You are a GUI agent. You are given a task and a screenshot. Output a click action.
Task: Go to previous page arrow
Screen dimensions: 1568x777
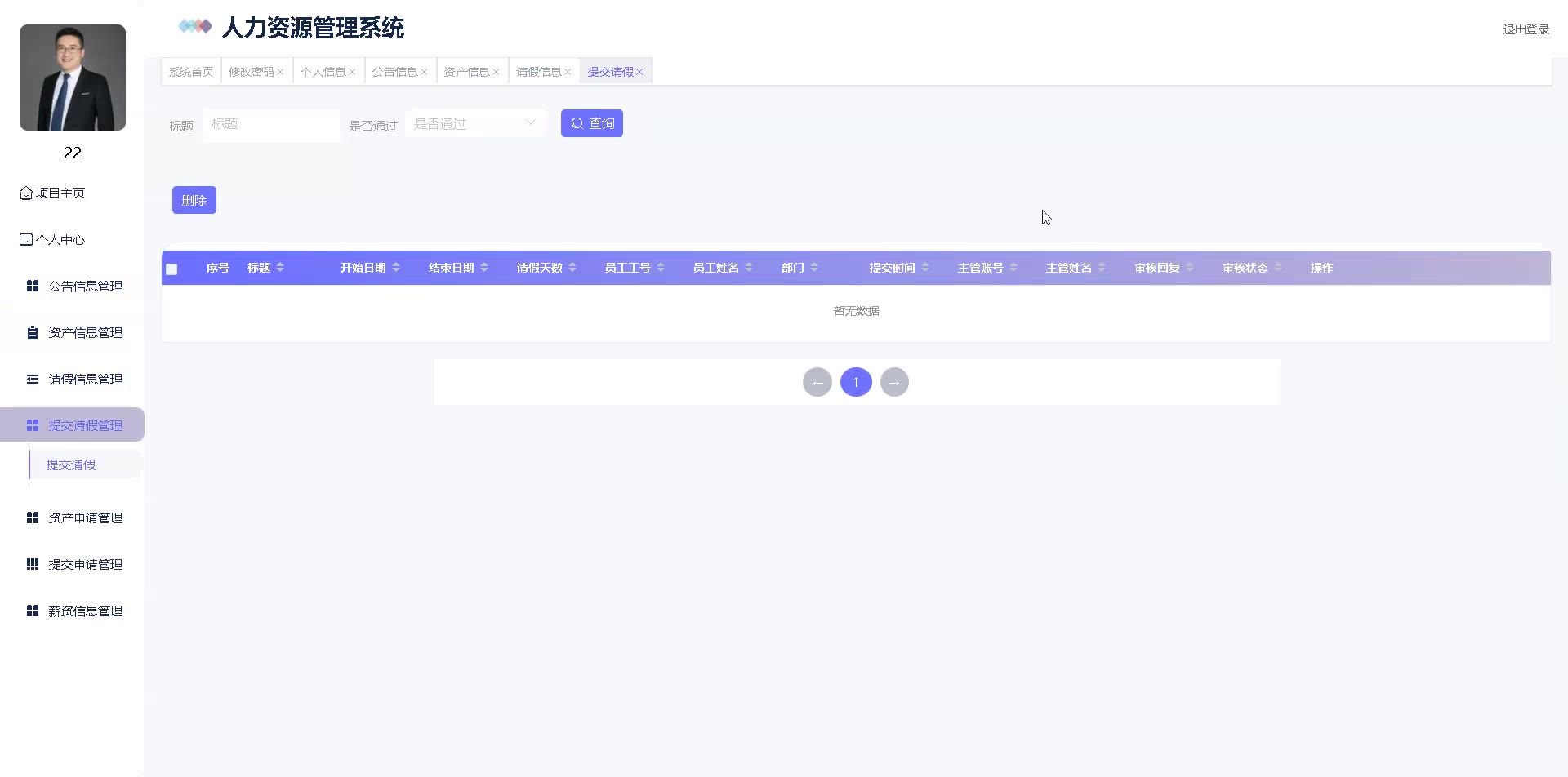coord(817,382)
